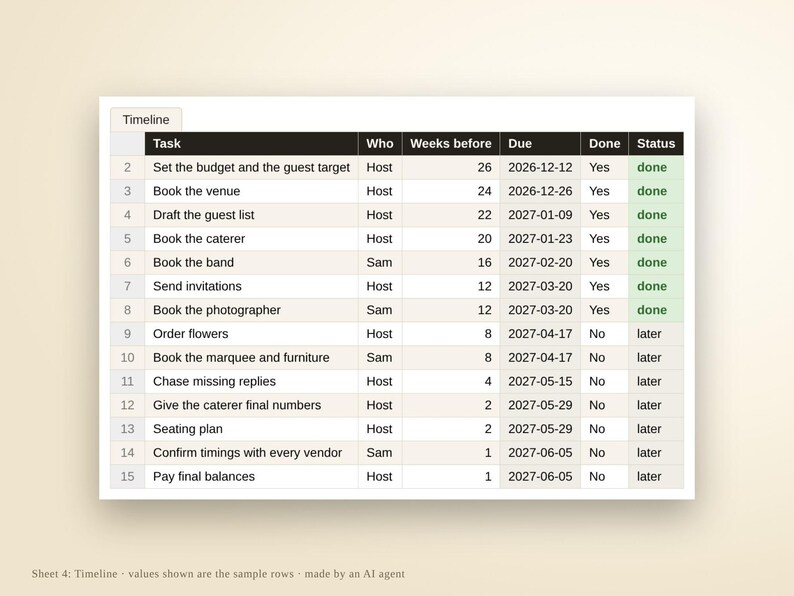Select the Status column header
Image resolution: width=794 pixels, height=596 pixels.
[x=656, y=144]
